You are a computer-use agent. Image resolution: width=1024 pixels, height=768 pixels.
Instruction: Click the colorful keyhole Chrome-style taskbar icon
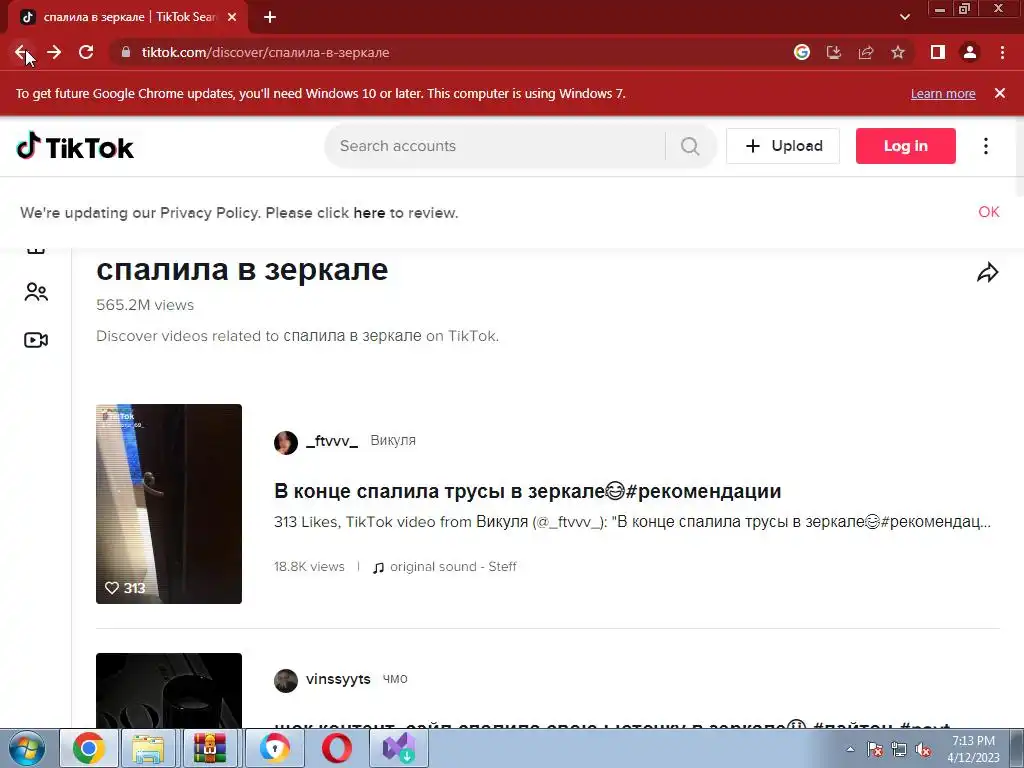(x=274, y=748)
